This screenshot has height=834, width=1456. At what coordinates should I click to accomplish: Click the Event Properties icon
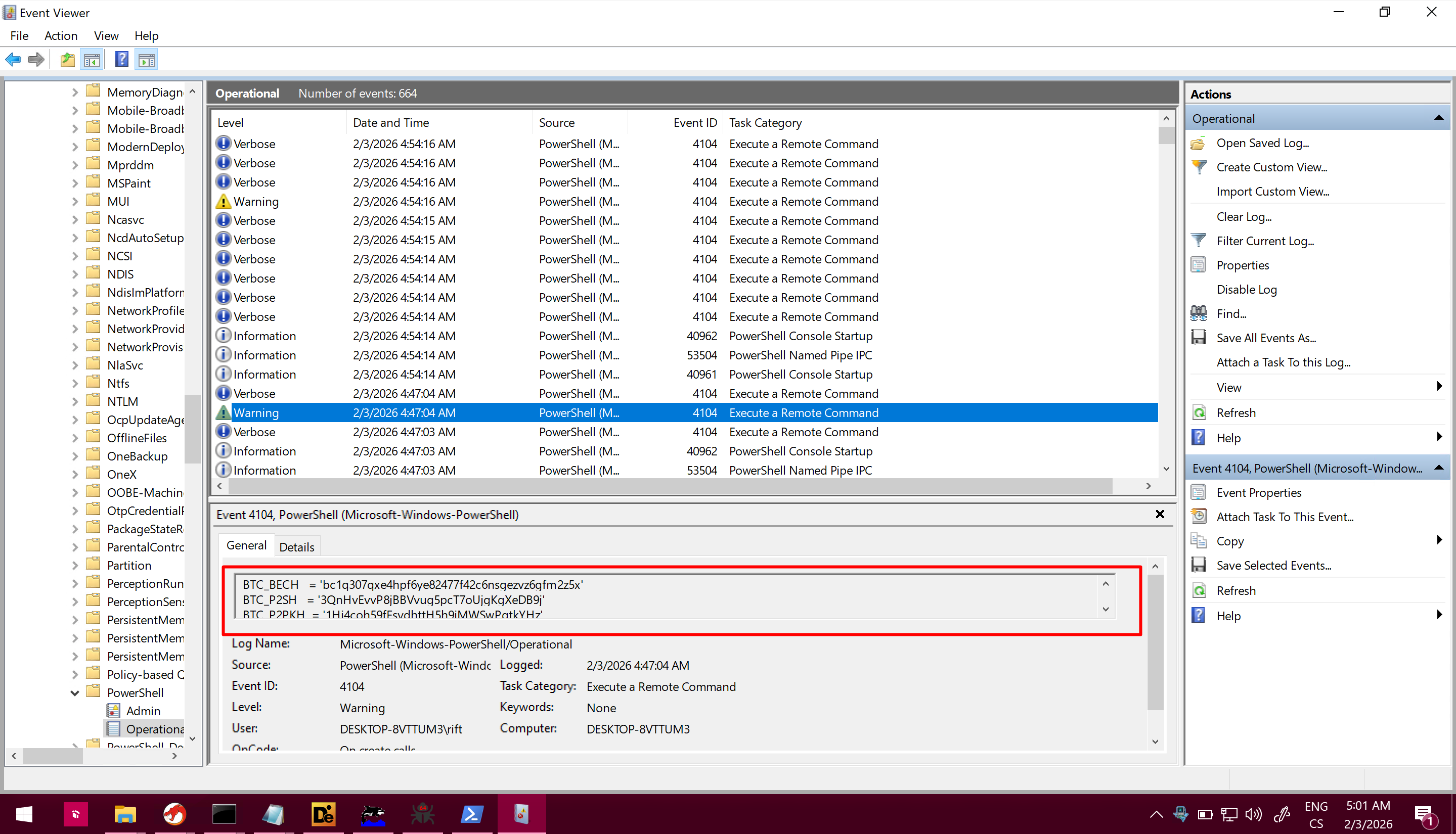(1198, 493)
